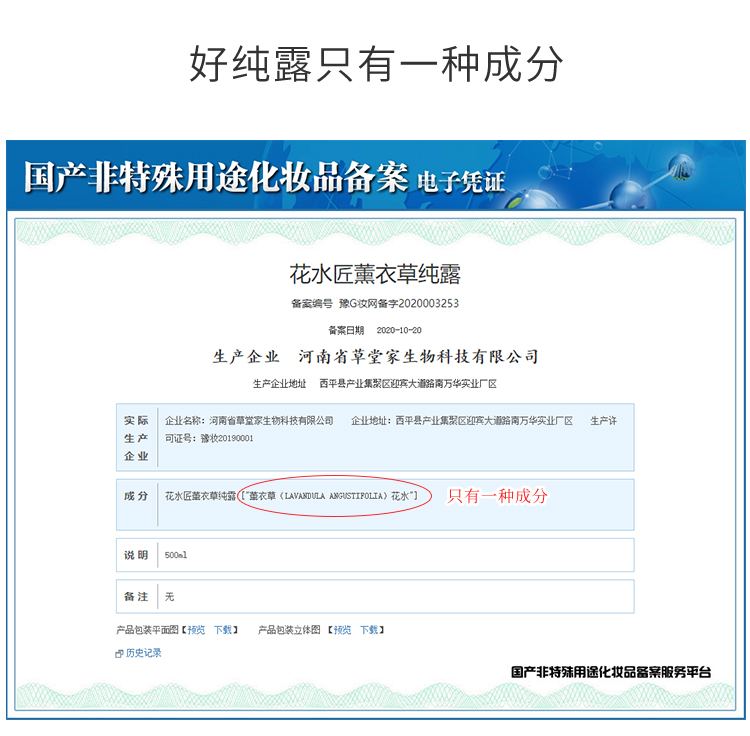The height and width of the screenshot is (736, 750).
Task: Click the red-circled lavender ingredient text
Action: tap(330, 496)
